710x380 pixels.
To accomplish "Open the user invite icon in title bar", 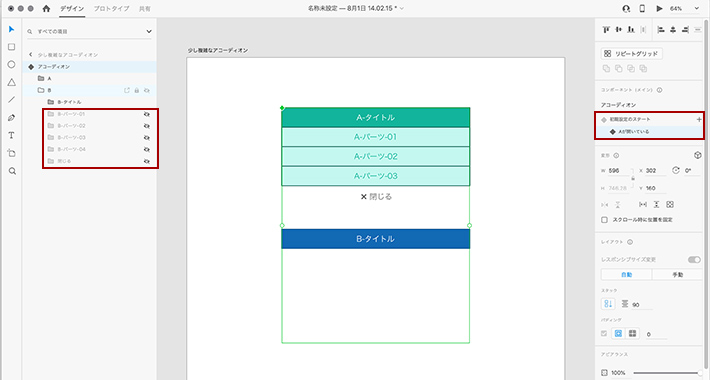I will click(x=626, y=9).
